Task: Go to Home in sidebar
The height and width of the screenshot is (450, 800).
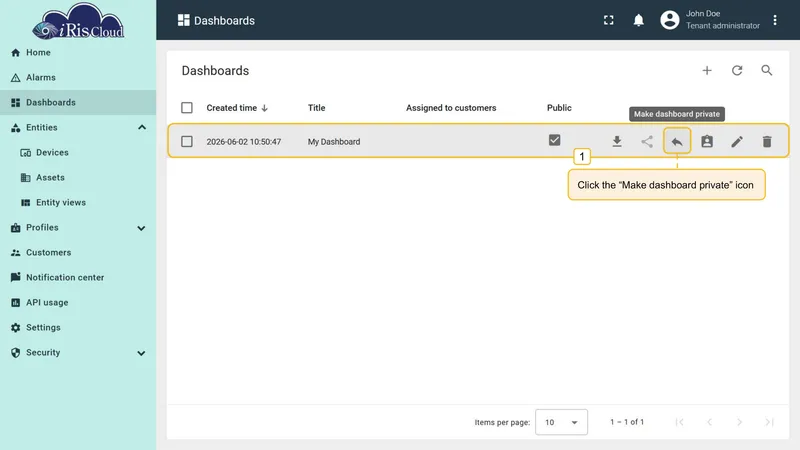Action: pyautogui.click(x=78, y=52)
